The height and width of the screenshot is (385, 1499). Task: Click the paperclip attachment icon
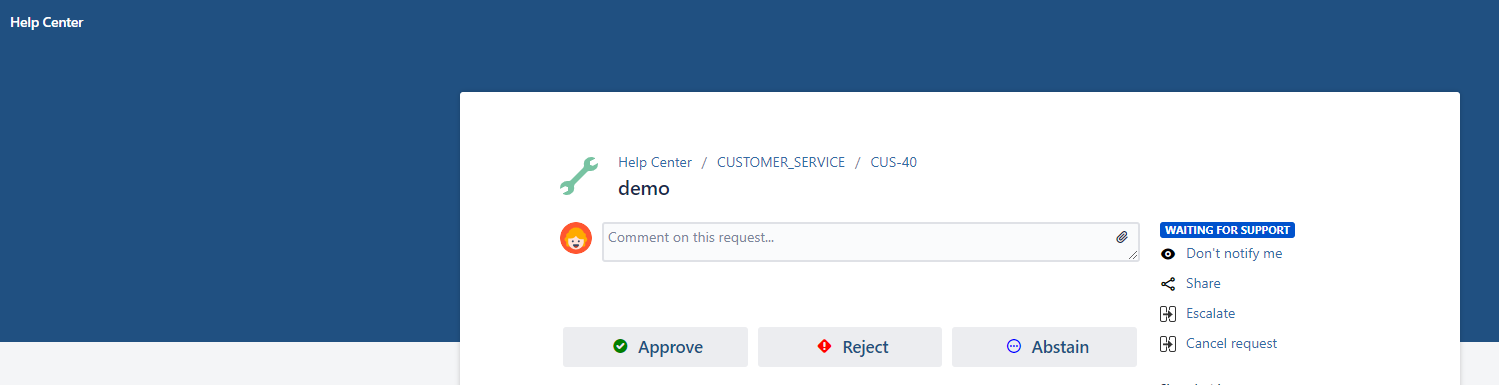(1122, 238)
